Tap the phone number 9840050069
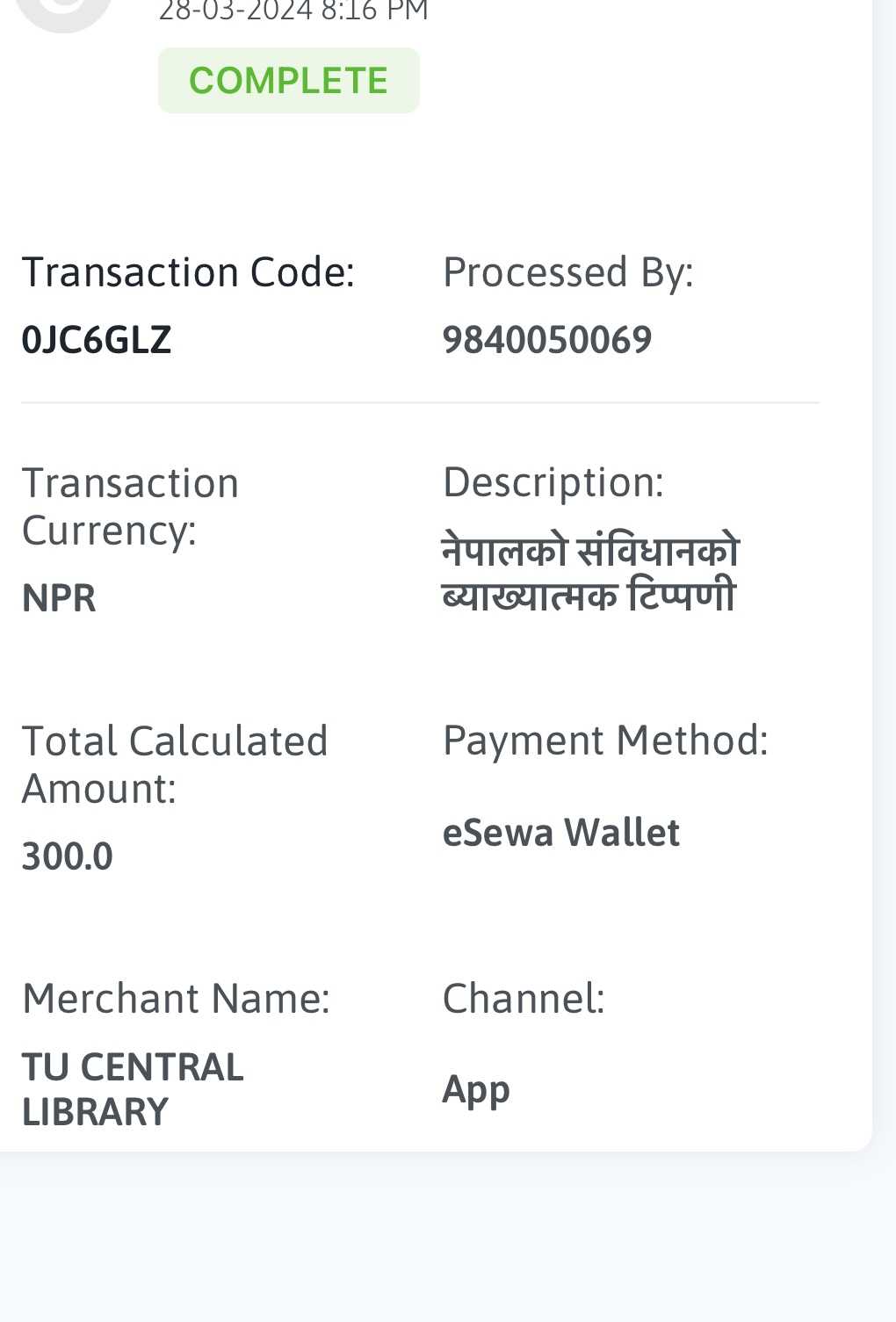 (x=547, y=340)
